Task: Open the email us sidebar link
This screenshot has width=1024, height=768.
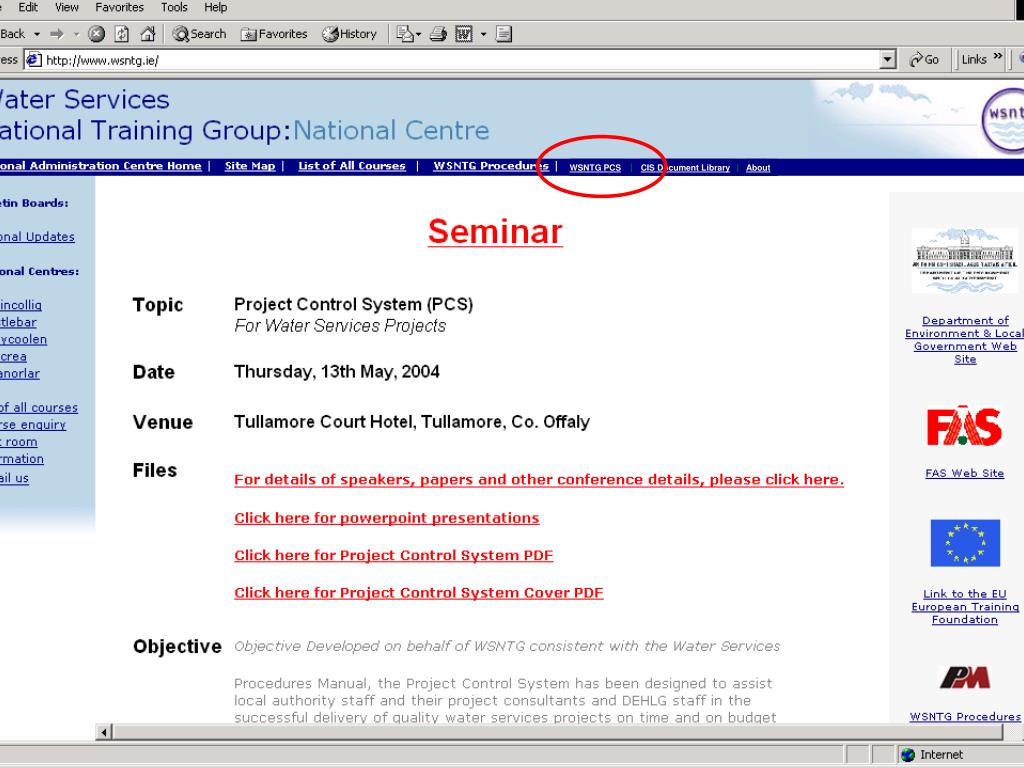Action: coord(14,479)
